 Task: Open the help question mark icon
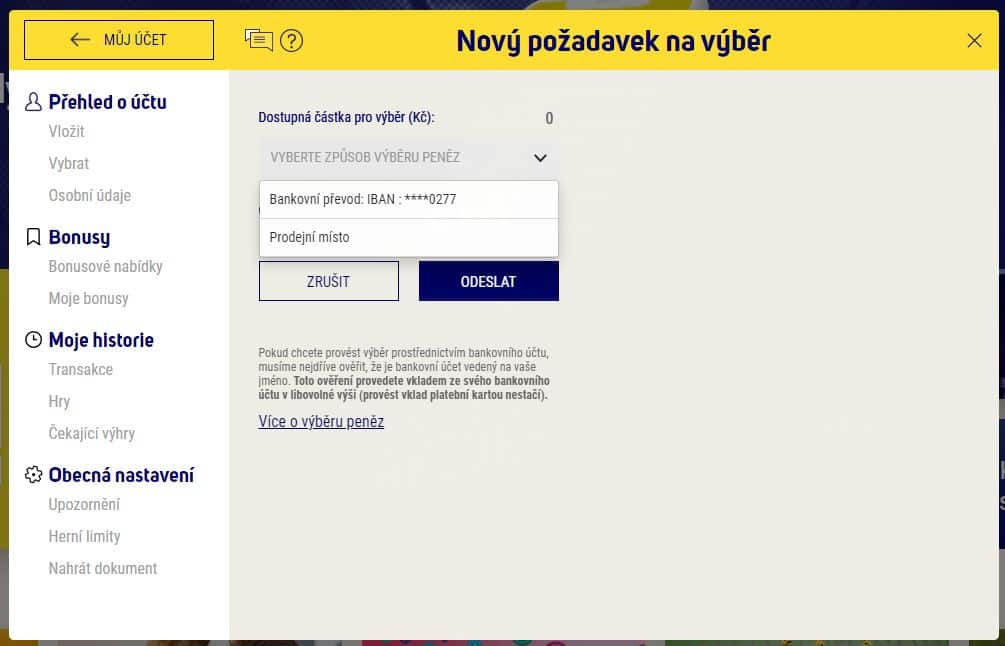coord(292,41)
